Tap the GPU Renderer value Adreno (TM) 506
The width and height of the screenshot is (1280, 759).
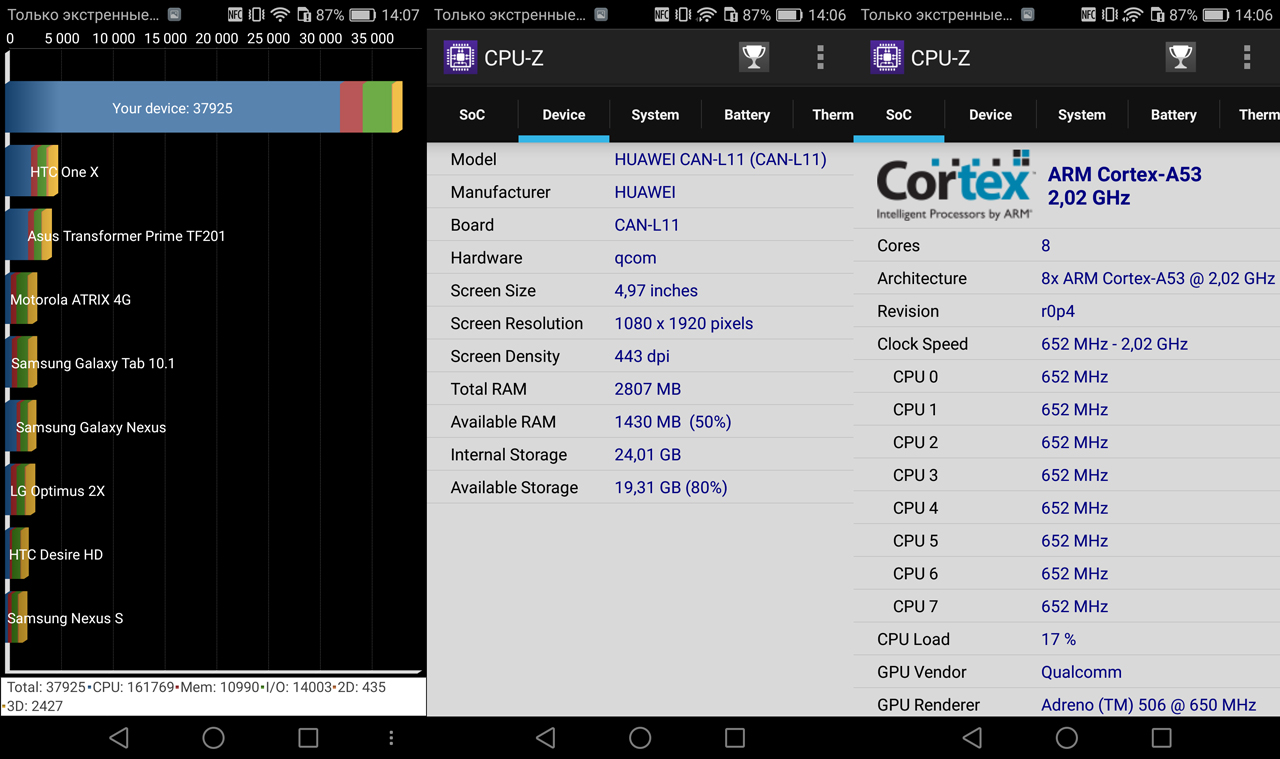(1148, 705)
